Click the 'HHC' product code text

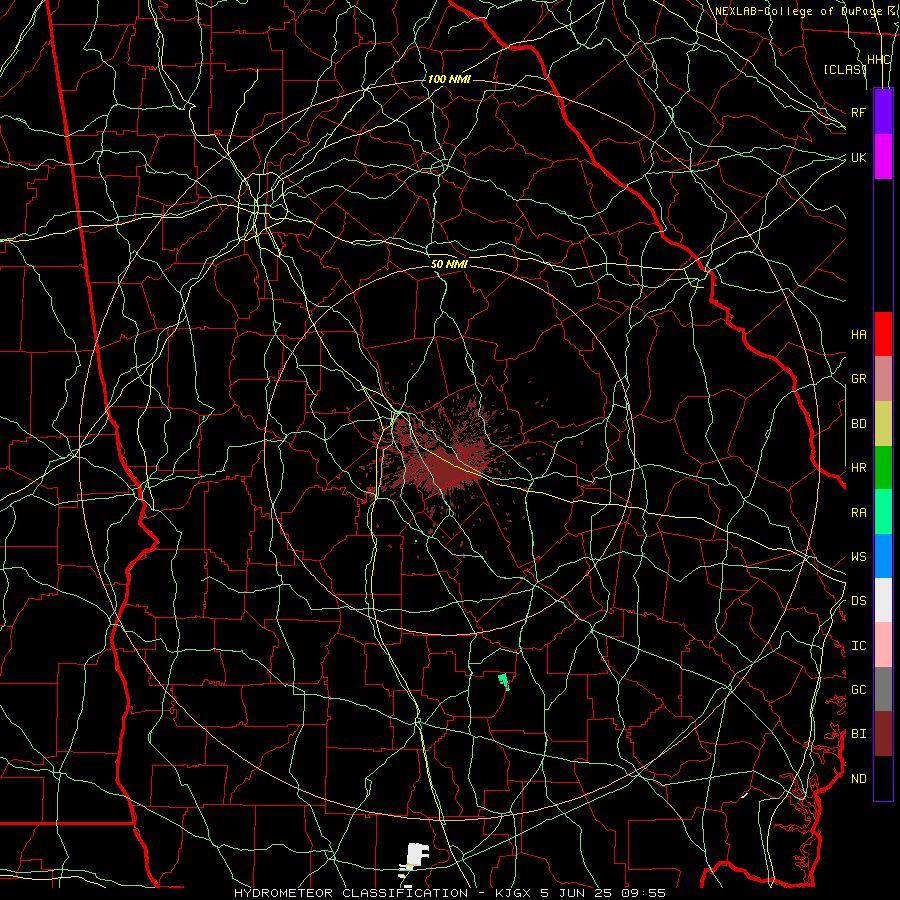(x=879, y=60)
